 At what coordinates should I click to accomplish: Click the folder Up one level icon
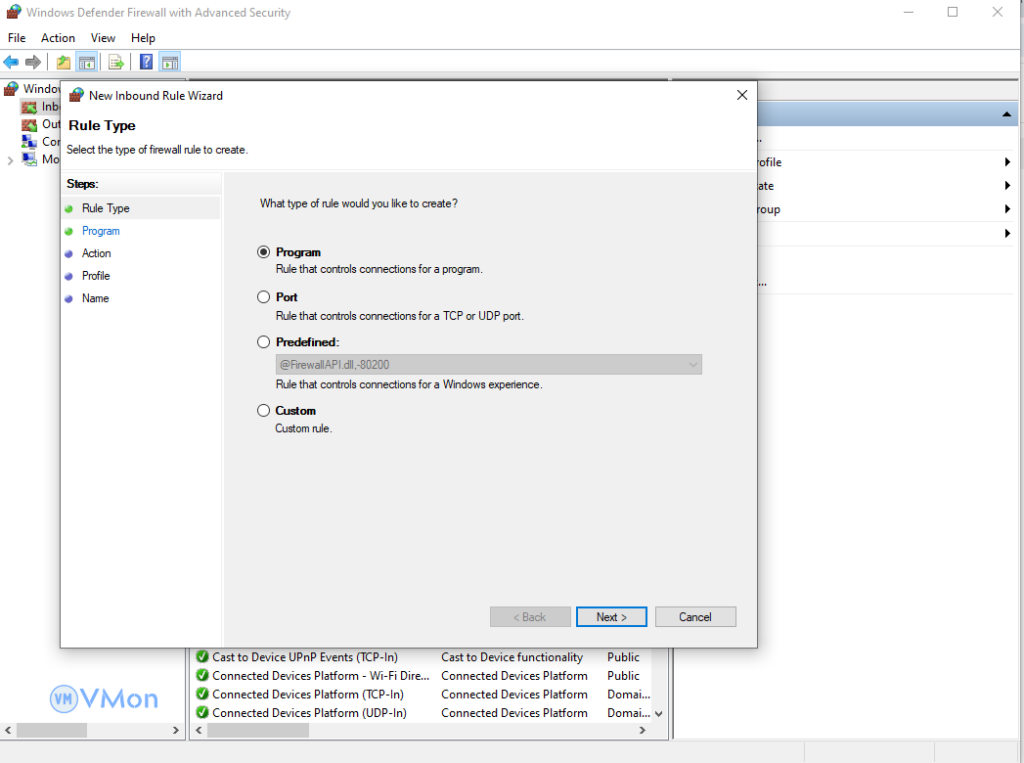(x=64, y=62)
